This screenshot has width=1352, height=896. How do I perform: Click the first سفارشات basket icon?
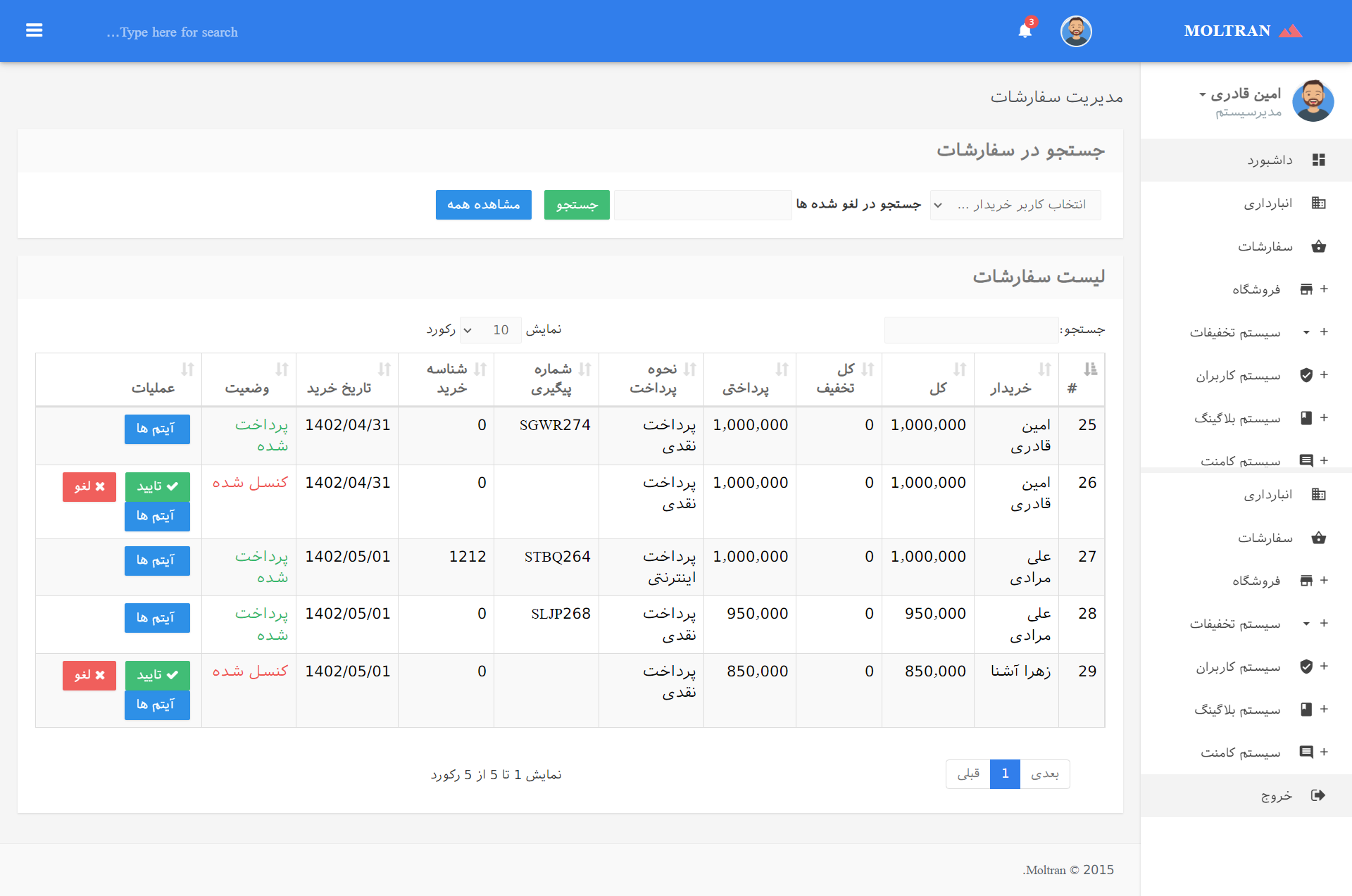pos(1318,246)
